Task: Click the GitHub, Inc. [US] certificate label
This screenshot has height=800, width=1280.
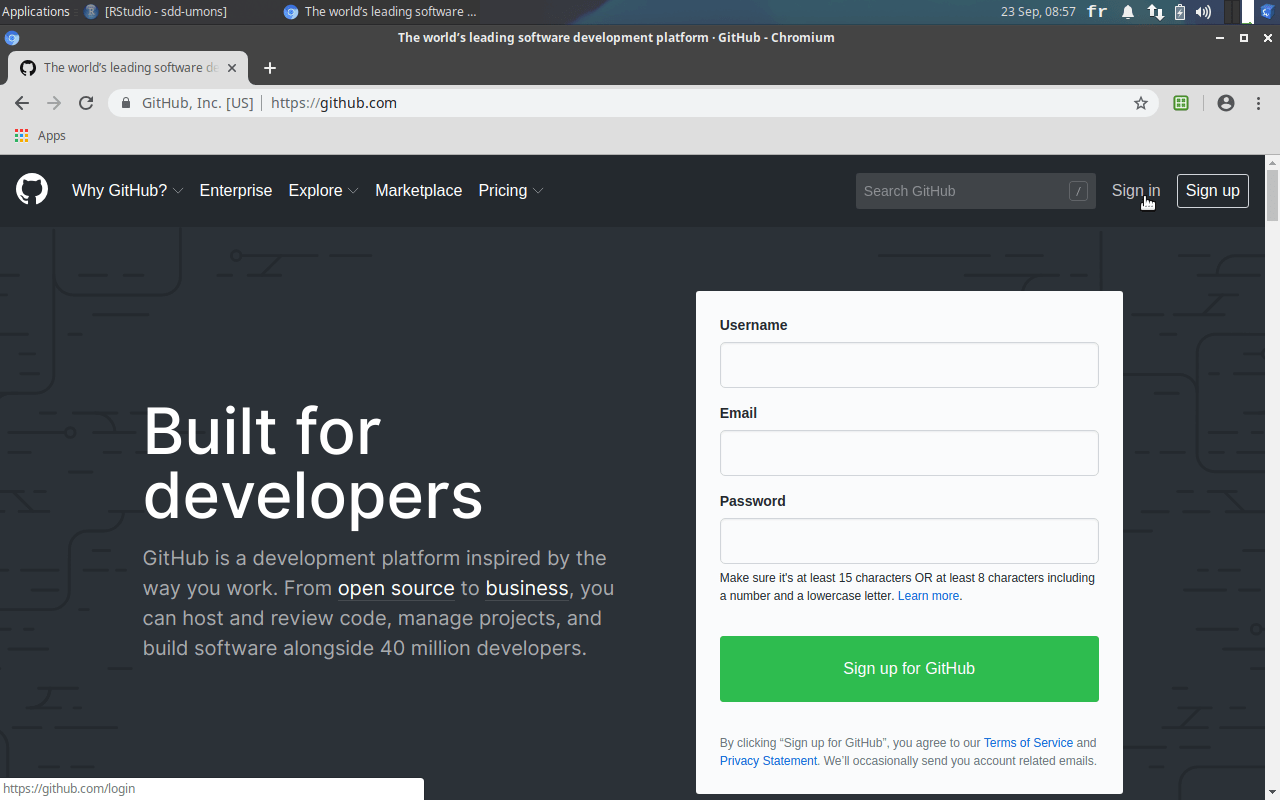Action: point(198,103)
